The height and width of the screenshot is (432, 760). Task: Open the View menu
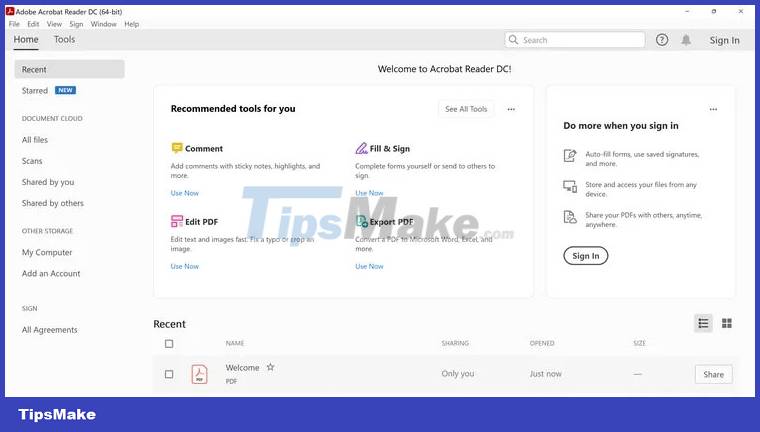click(x=54, y=24)
